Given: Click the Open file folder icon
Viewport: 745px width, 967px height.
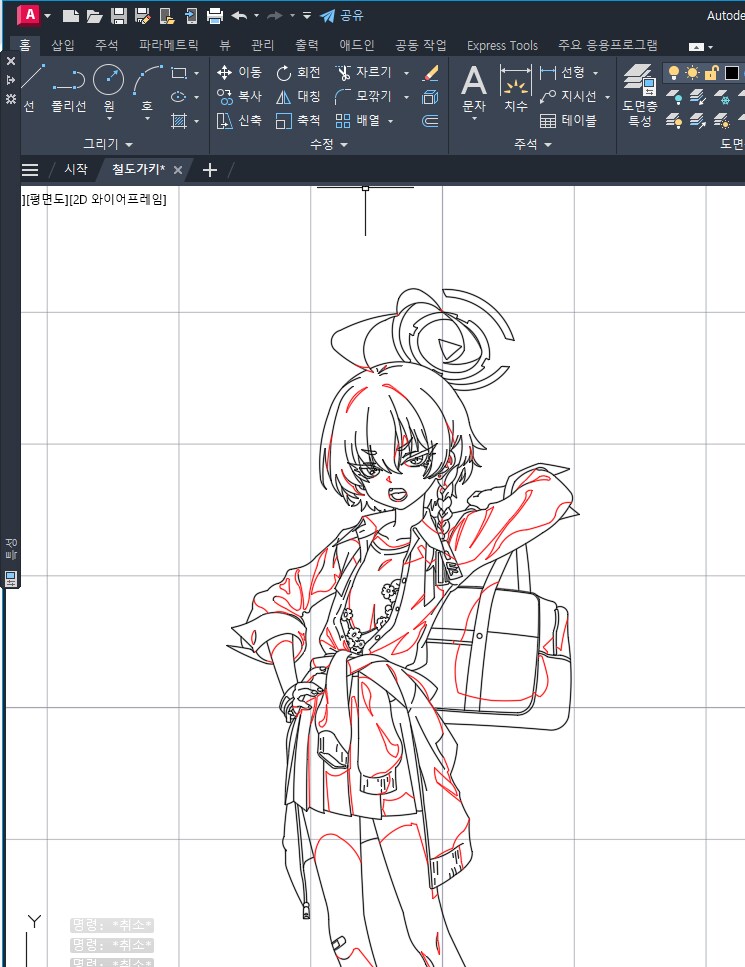Looking at the screenshot, I should tap(94, 15).
